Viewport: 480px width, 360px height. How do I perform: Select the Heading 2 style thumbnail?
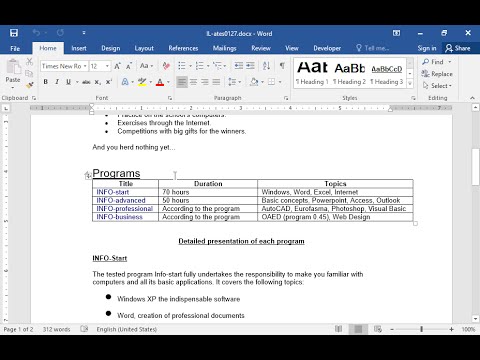[349, 73]
